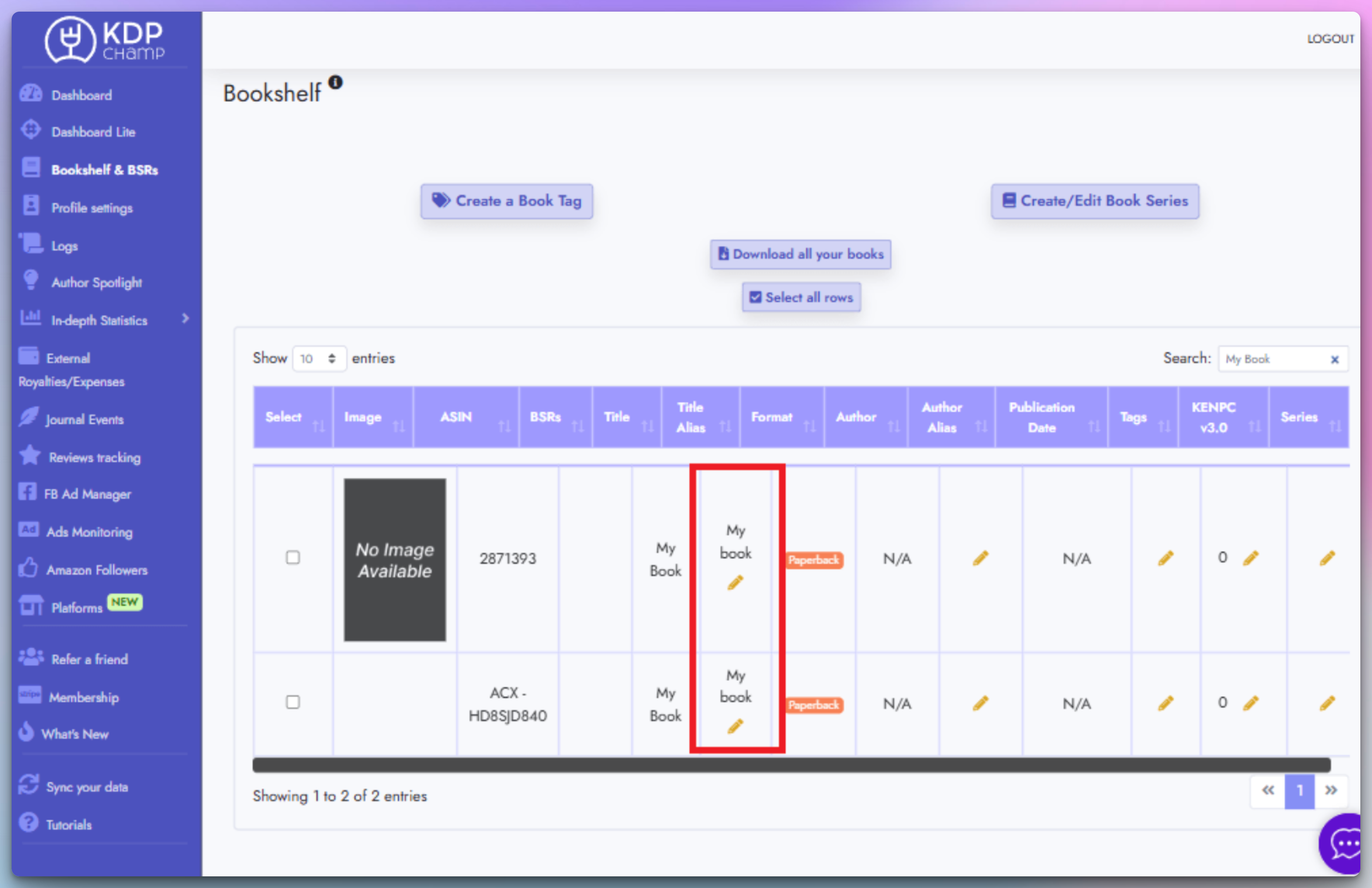Sort by ASIN column
The image size is (1372, 888).
click(466, 418)
